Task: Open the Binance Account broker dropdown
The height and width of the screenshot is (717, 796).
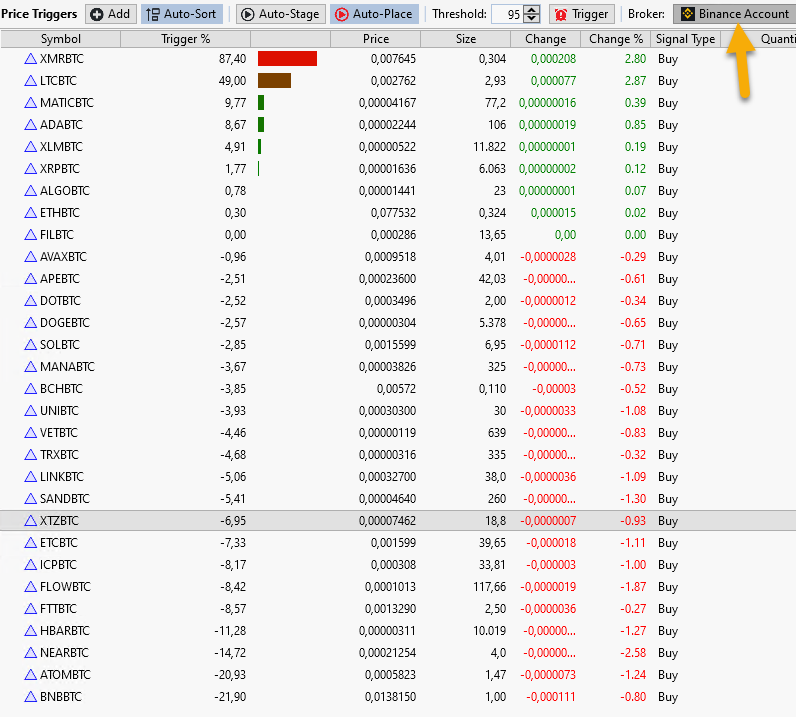Action: pos(734,14)
